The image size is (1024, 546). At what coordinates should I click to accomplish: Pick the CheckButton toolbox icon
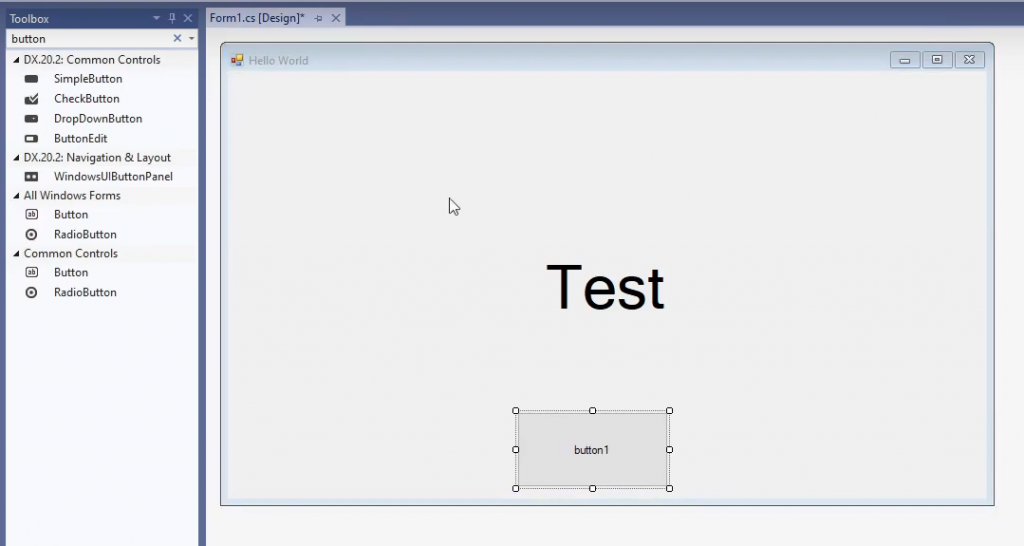(31, 99)
